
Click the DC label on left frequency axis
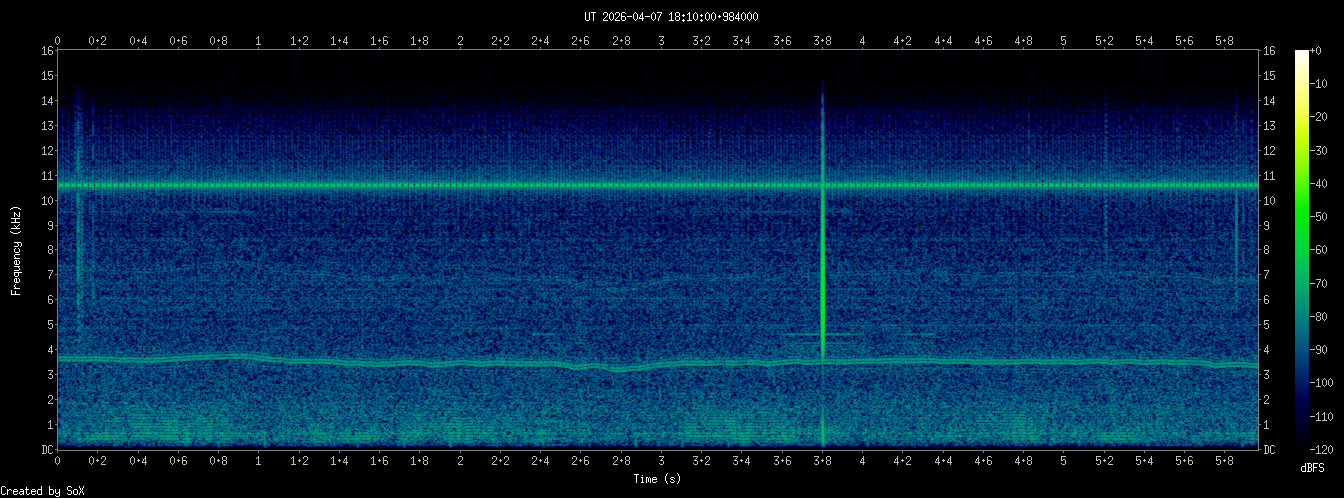click(x=46, y=450)
